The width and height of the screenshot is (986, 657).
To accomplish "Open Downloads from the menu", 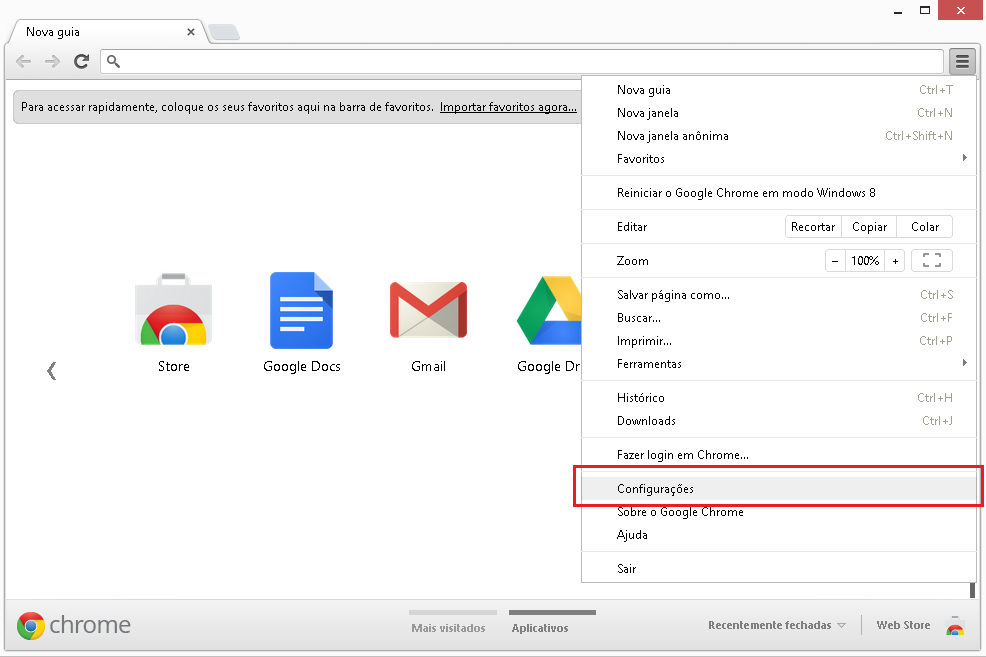I will pos(778,421).
